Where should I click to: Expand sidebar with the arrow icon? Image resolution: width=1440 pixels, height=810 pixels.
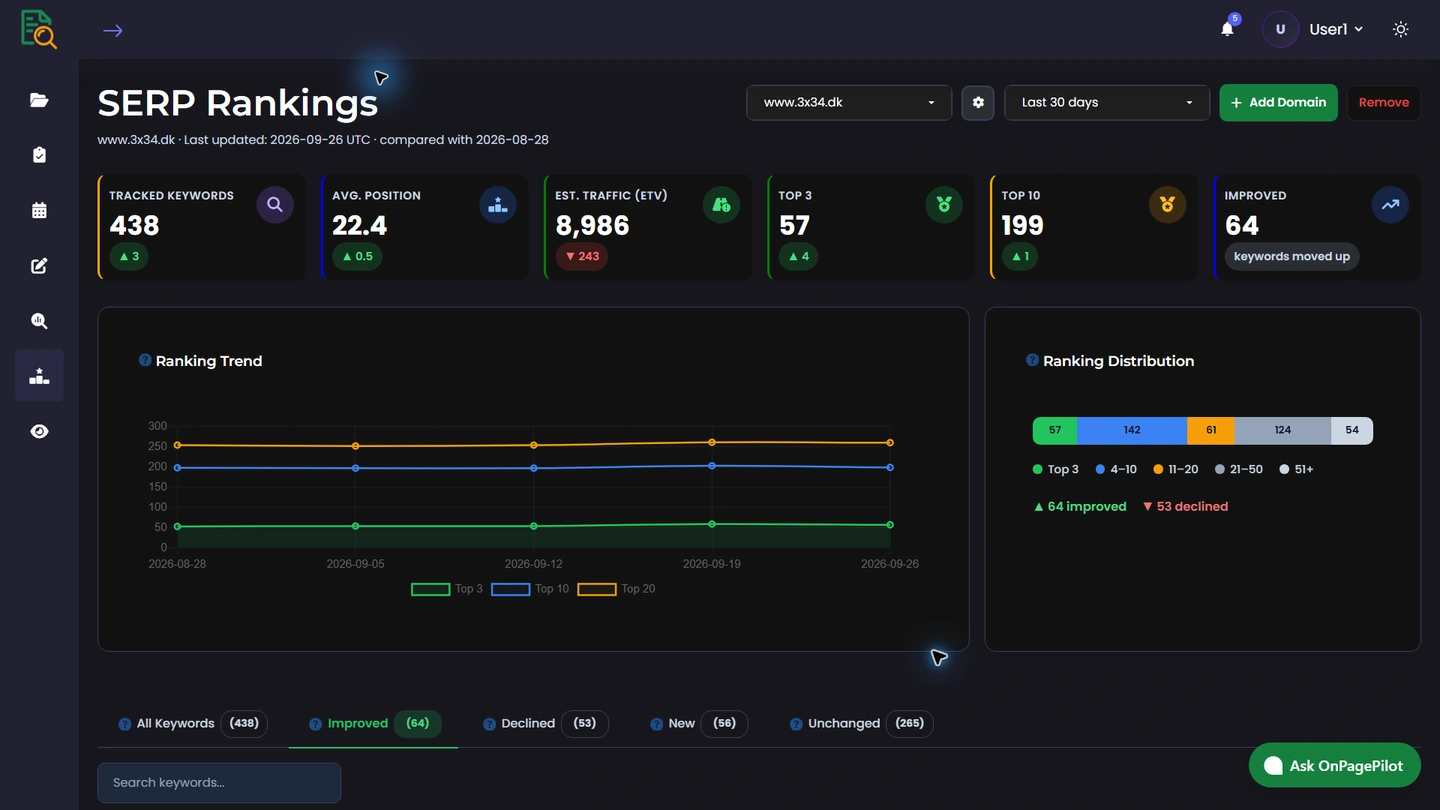pos(113,31)
